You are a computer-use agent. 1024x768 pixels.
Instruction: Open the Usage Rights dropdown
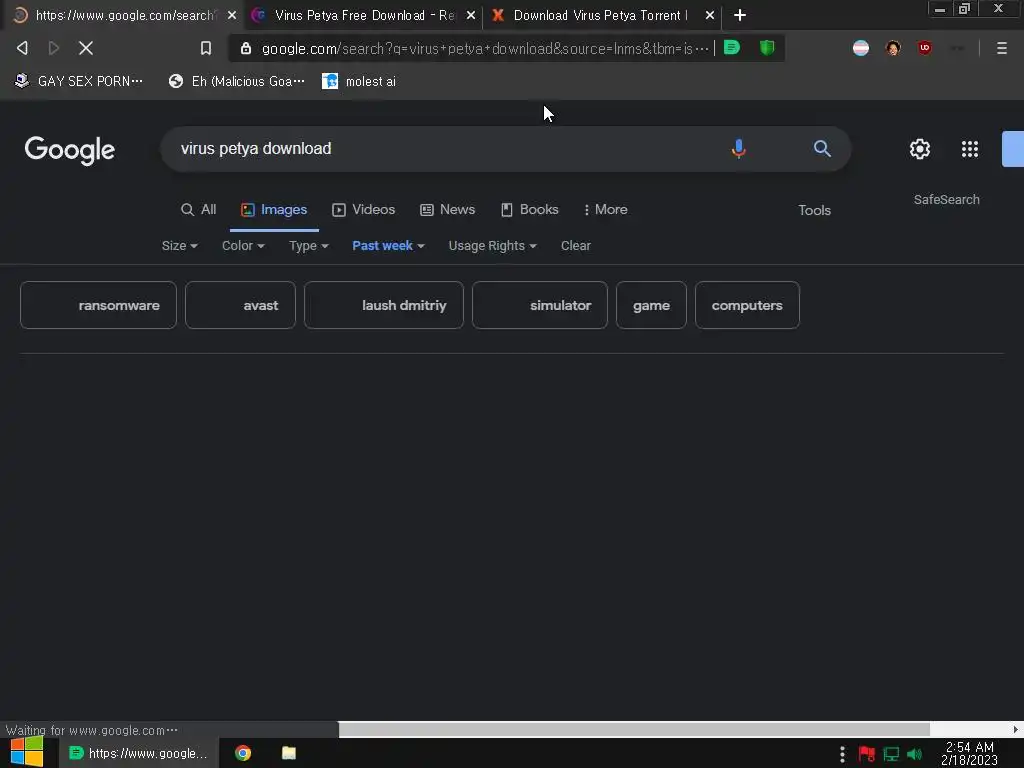click(492, 246)
